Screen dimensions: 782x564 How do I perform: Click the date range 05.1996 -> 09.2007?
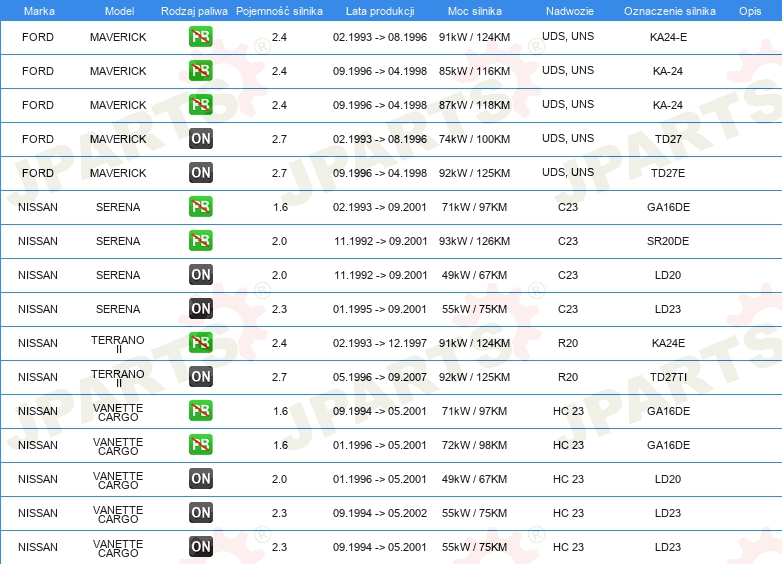tap(380, 377)
